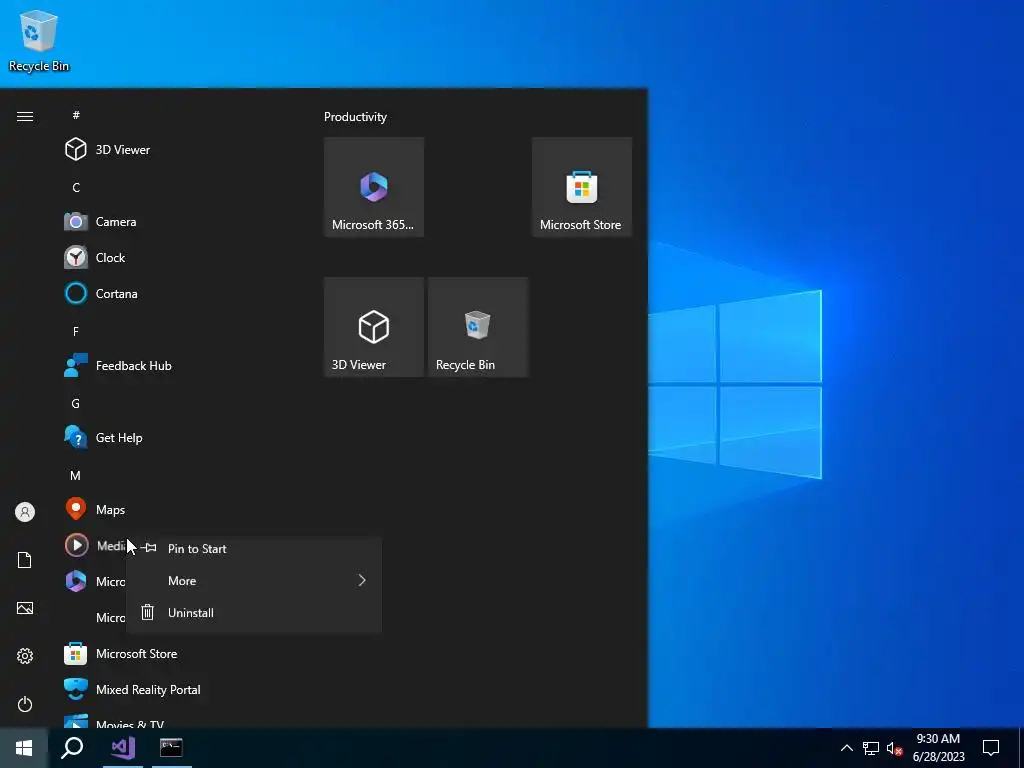This screenshot has height=768, width=1024.
Task: Open Microsoft 365 icon in app list
Action: tap(76, 581)
